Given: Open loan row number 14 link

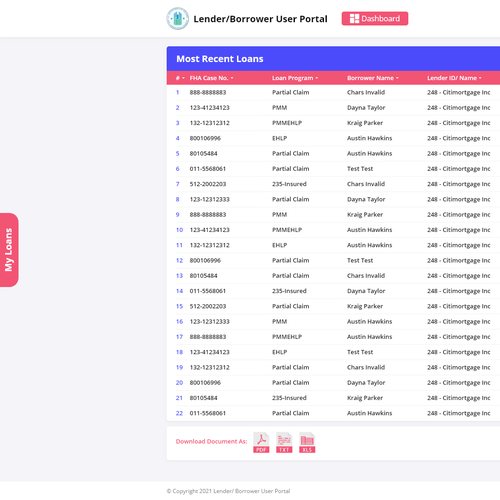Looking at the screenshot, I should tap(179, 291).
